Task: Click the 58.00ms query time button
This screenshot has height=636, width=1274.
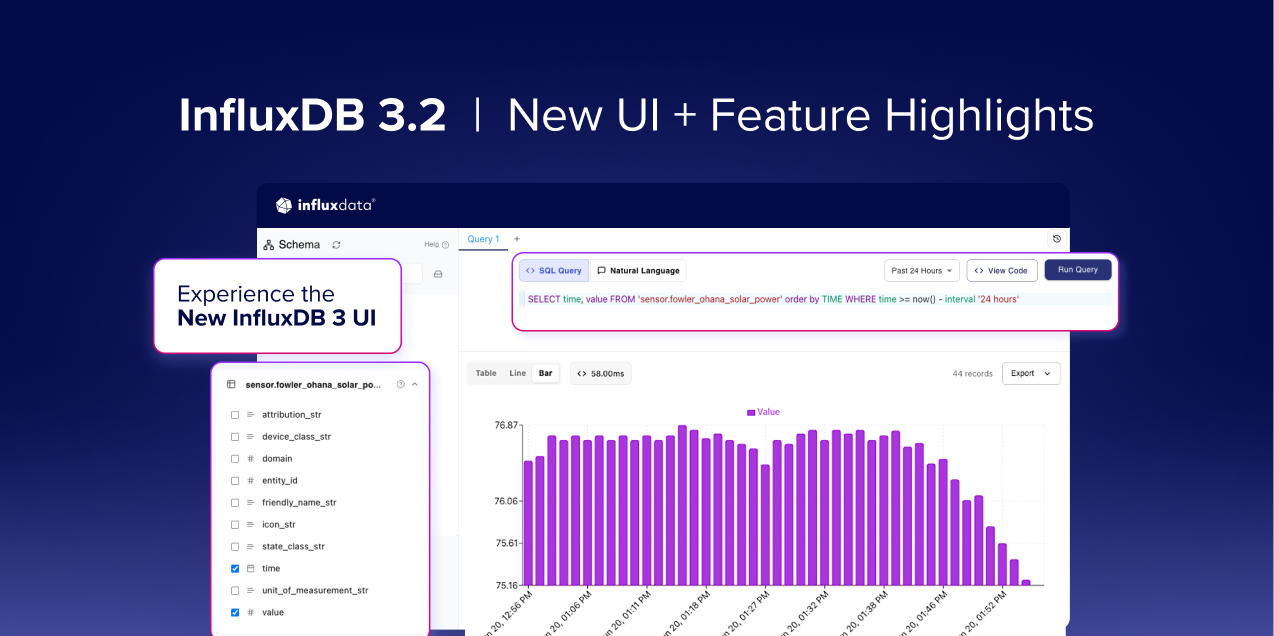Action: 601,373
